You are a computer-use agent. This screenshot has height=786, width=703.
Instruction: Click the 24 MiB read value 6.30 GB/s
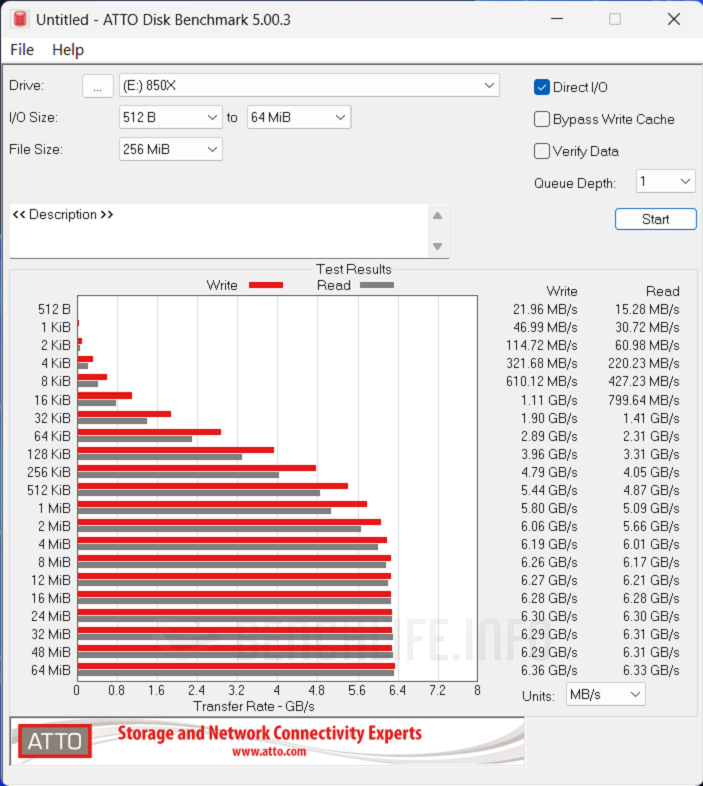(651, 616)
